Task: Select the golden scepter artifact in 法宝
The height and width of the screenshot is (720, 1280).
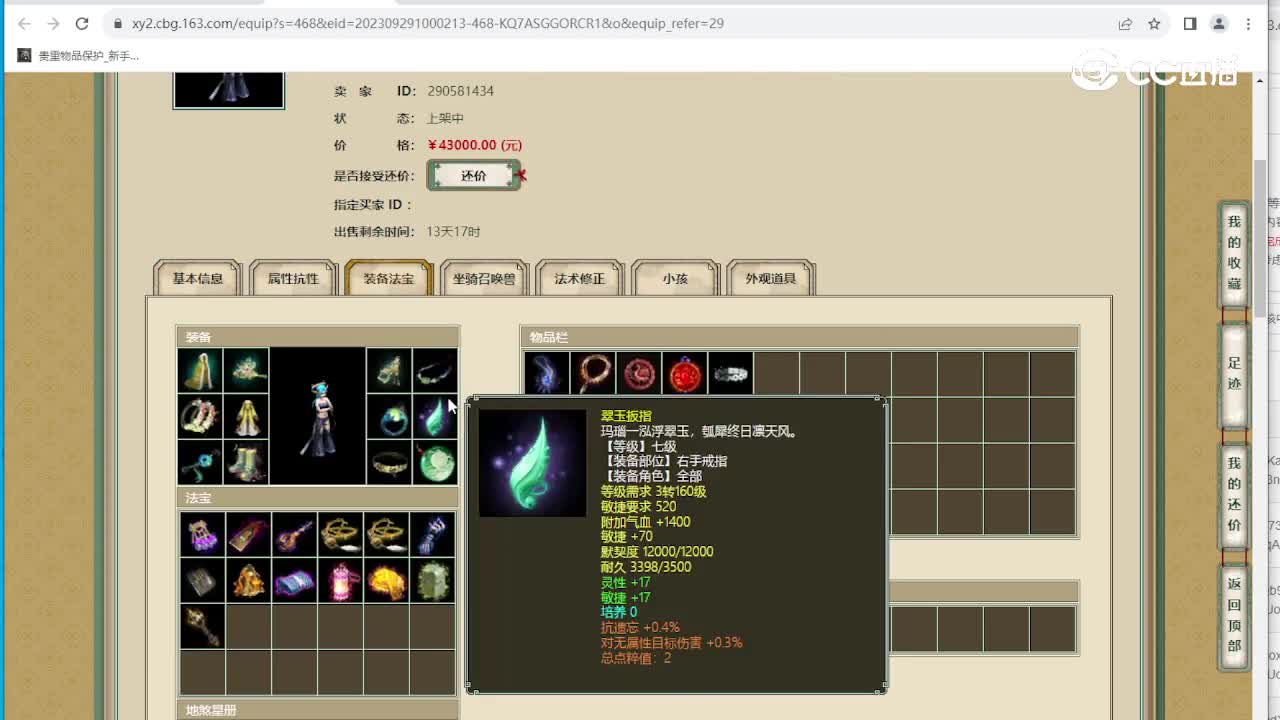Action: (x=202, y=626)
